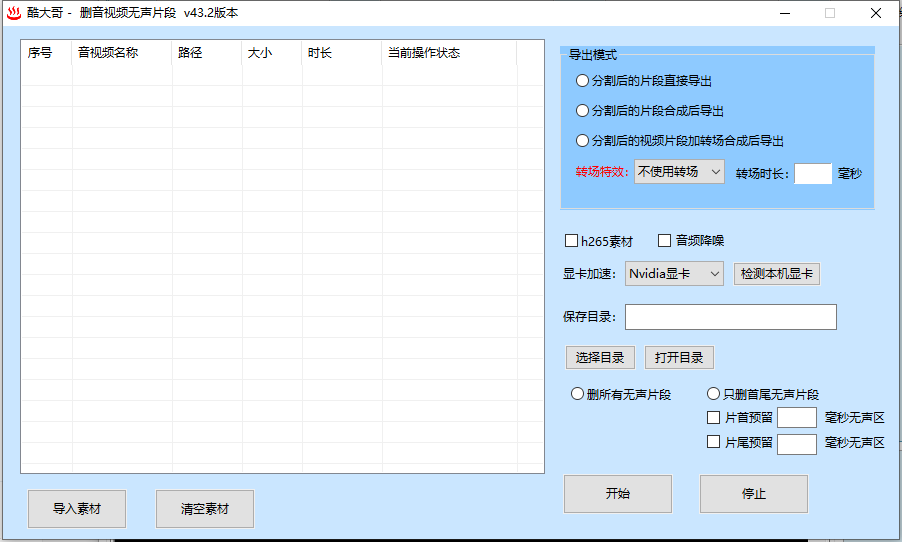Click the 选择目录 button

(x=600, y=358)
